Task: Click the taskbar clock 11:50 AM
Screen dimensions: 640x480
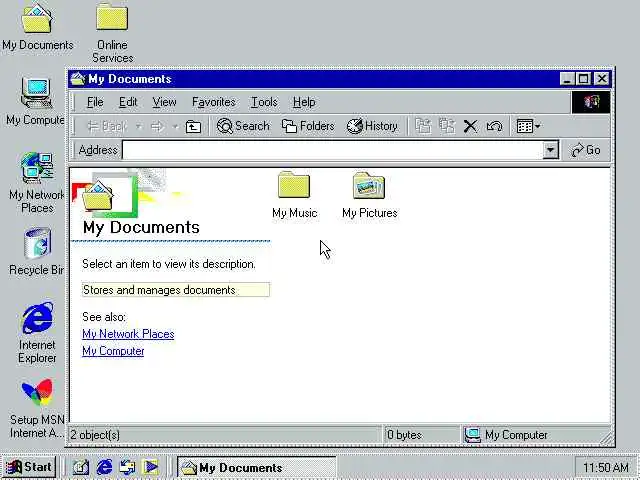Action: tap(606, 467)
